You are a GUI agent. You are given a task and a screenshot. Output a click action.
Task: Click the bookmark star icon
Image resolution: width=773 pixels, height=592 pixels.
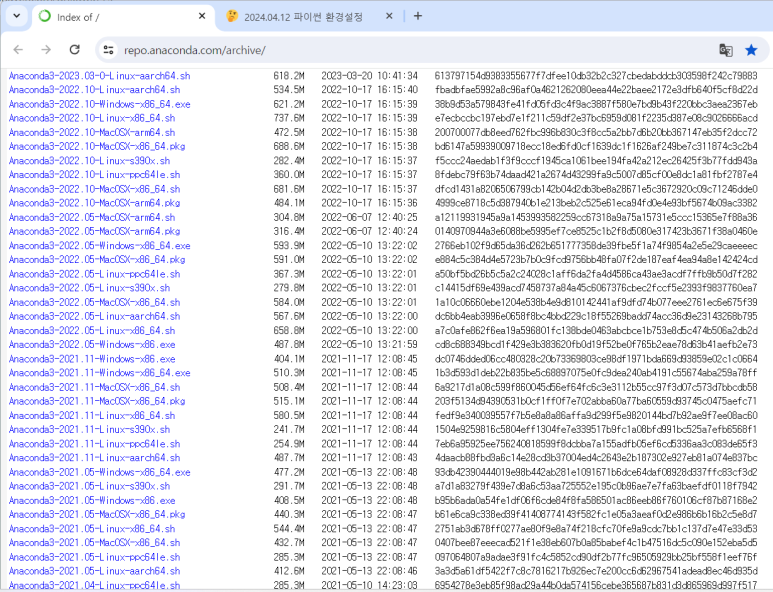point(751,50)
